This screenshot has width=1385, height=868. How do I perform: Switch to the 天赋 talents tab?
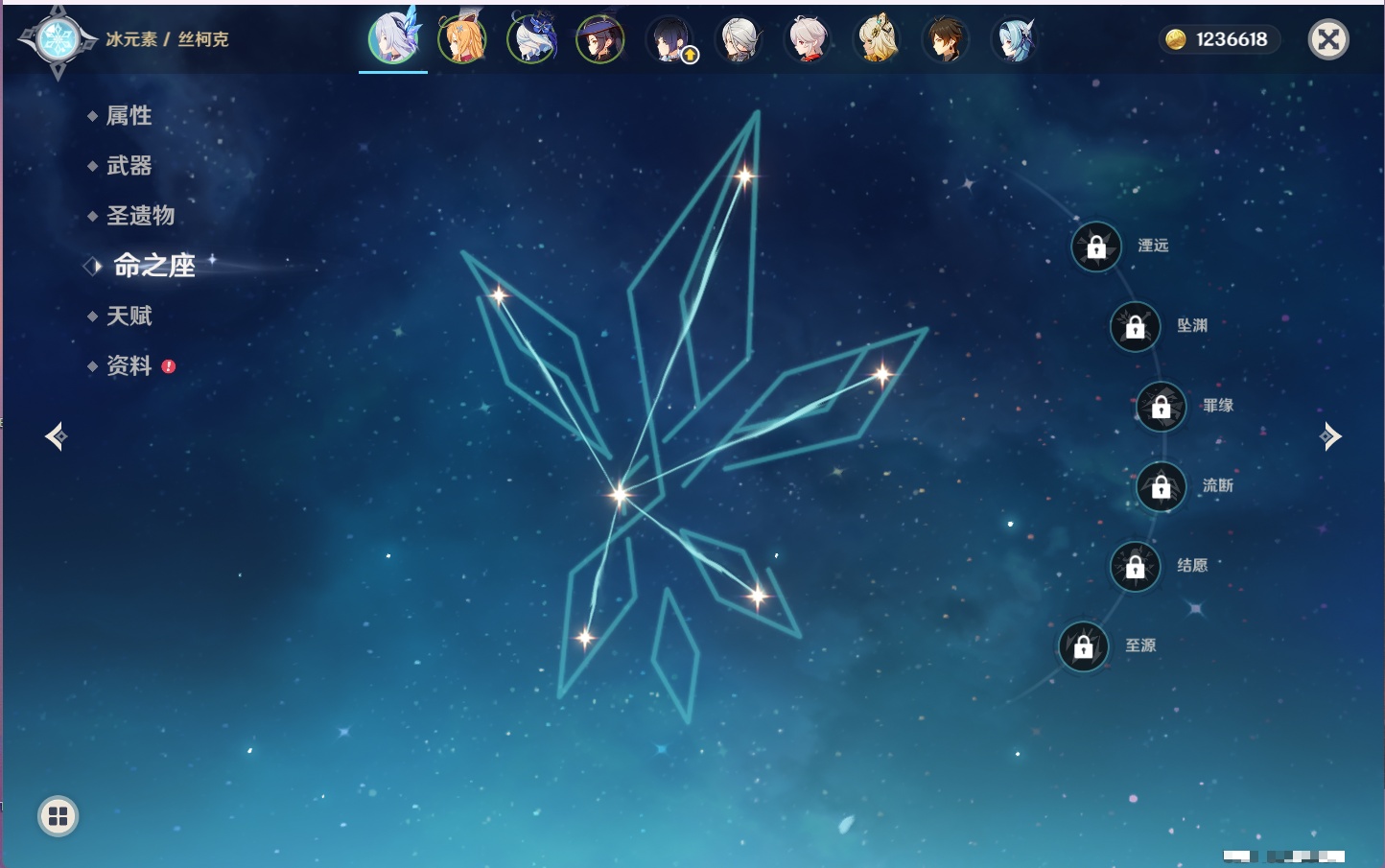[x=129, y=316]
